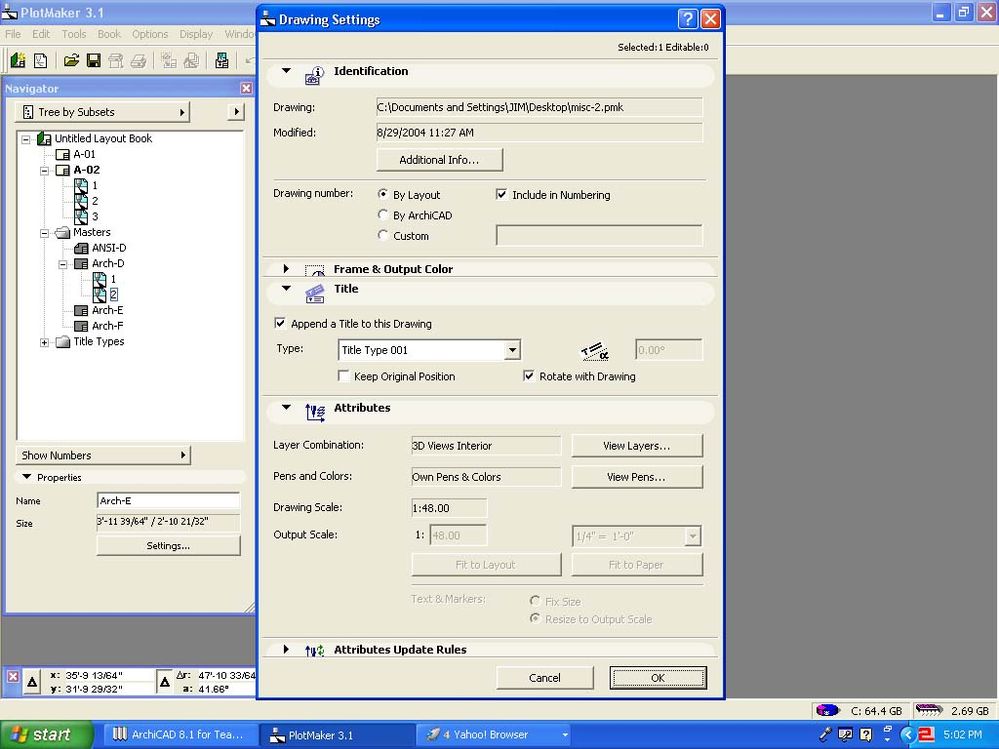This screenshot has width=999, height=749.
Task: Click the Name field containing Arch-E
Action: (x=168, y=501)
